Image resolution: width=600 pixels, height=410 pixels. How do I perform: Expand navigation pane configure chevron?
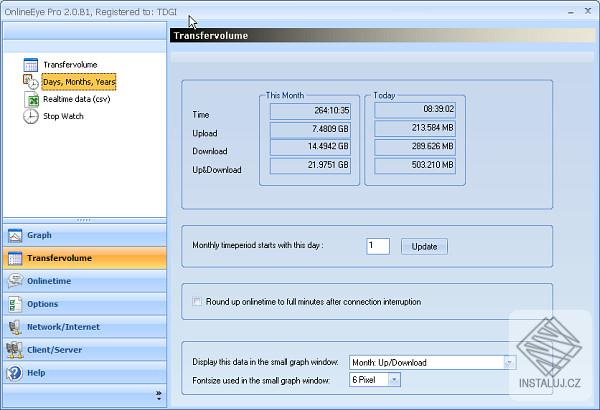(x=159, y=395)
